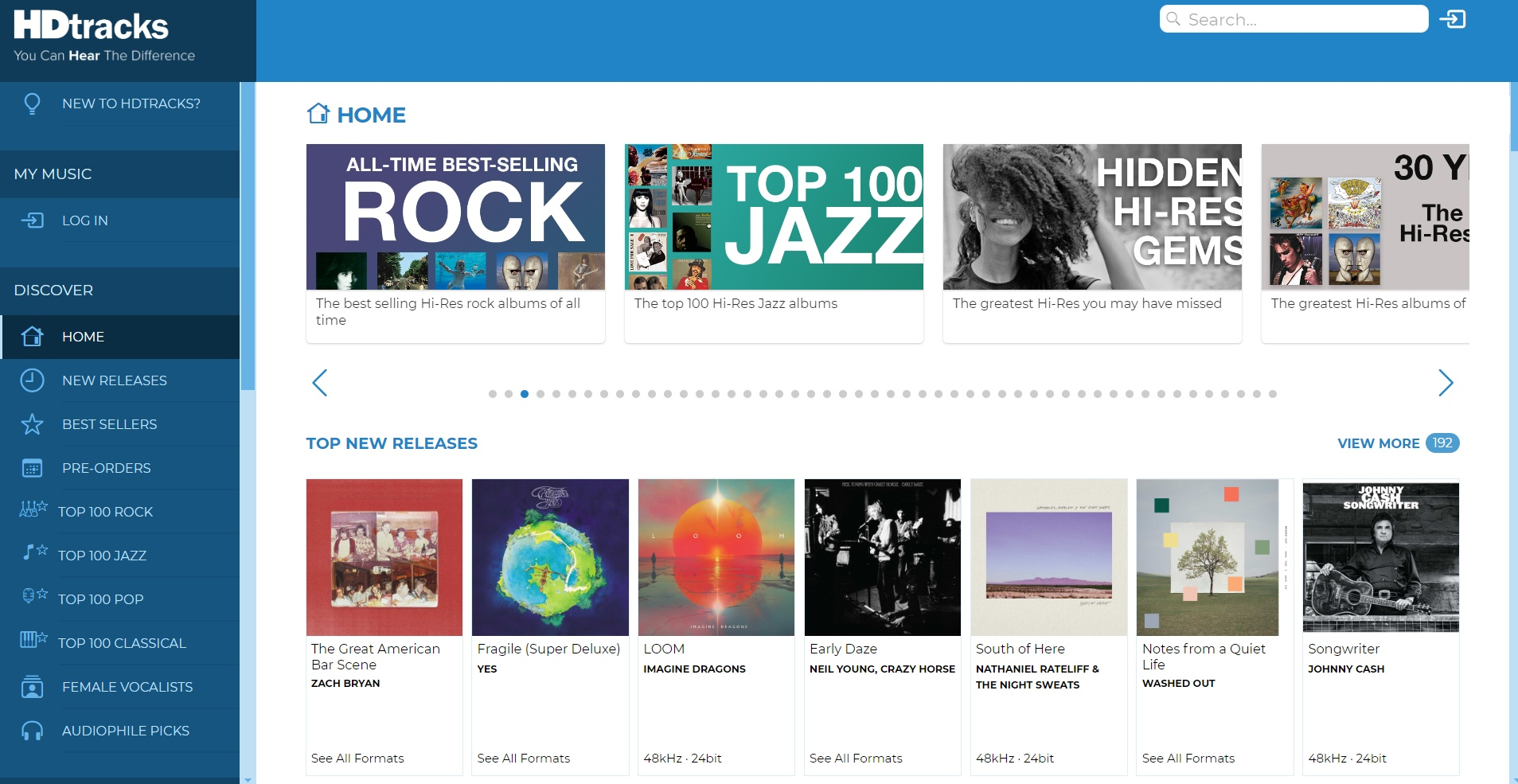Click the music note icon for Top 100 Jazz
The width and height of the screenshot is (1518, 784).
(x=35, y=552)
